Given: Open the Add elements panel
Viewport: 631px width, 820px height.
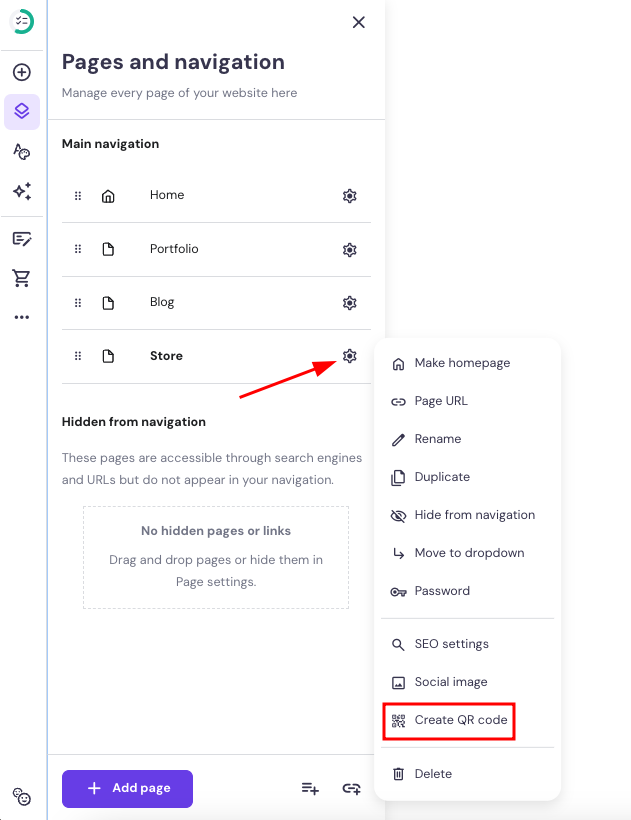Looking at the screenshot, I should tap(22, 72).
